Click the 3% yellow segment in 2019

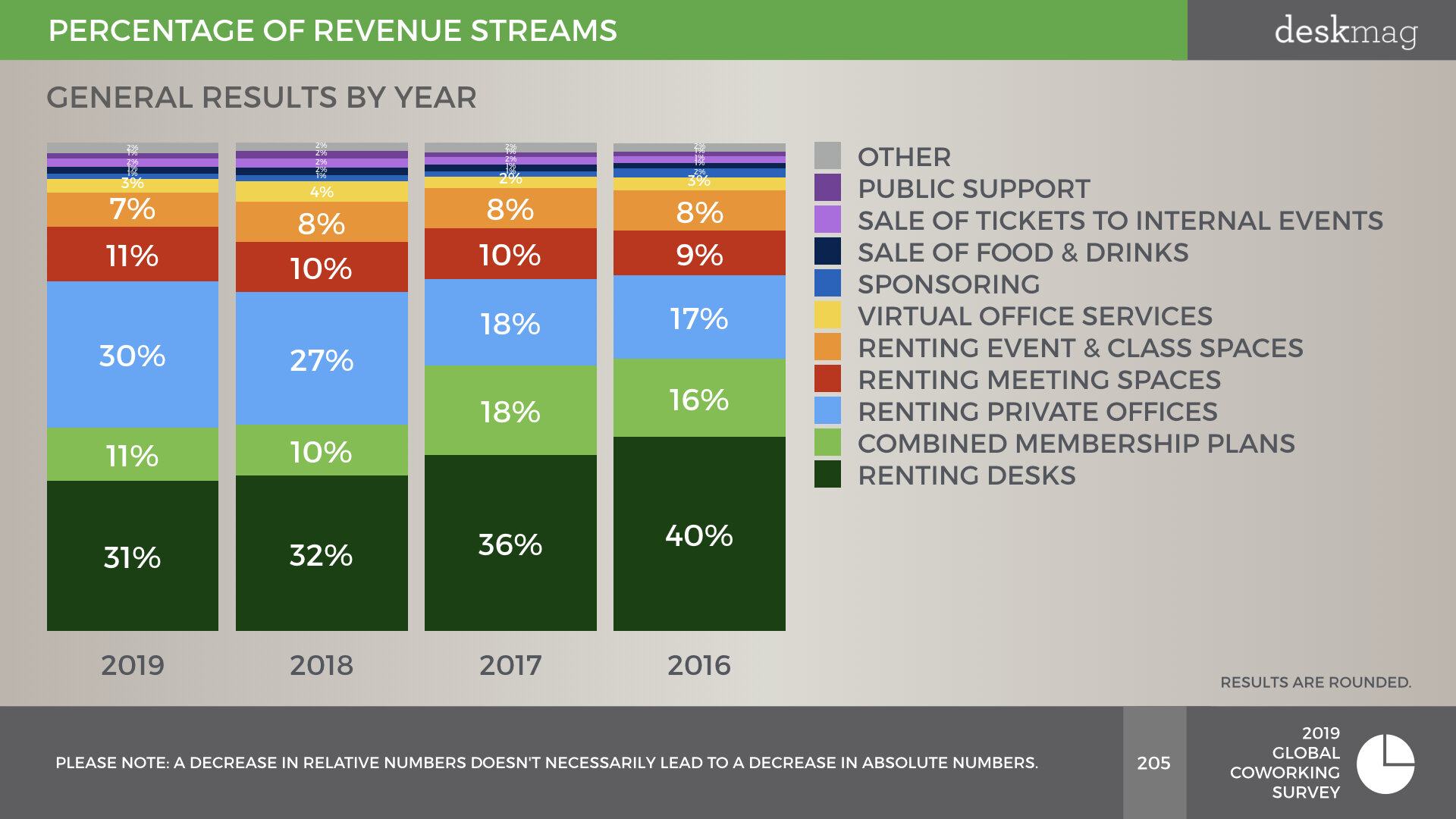(x=133, y=185)
